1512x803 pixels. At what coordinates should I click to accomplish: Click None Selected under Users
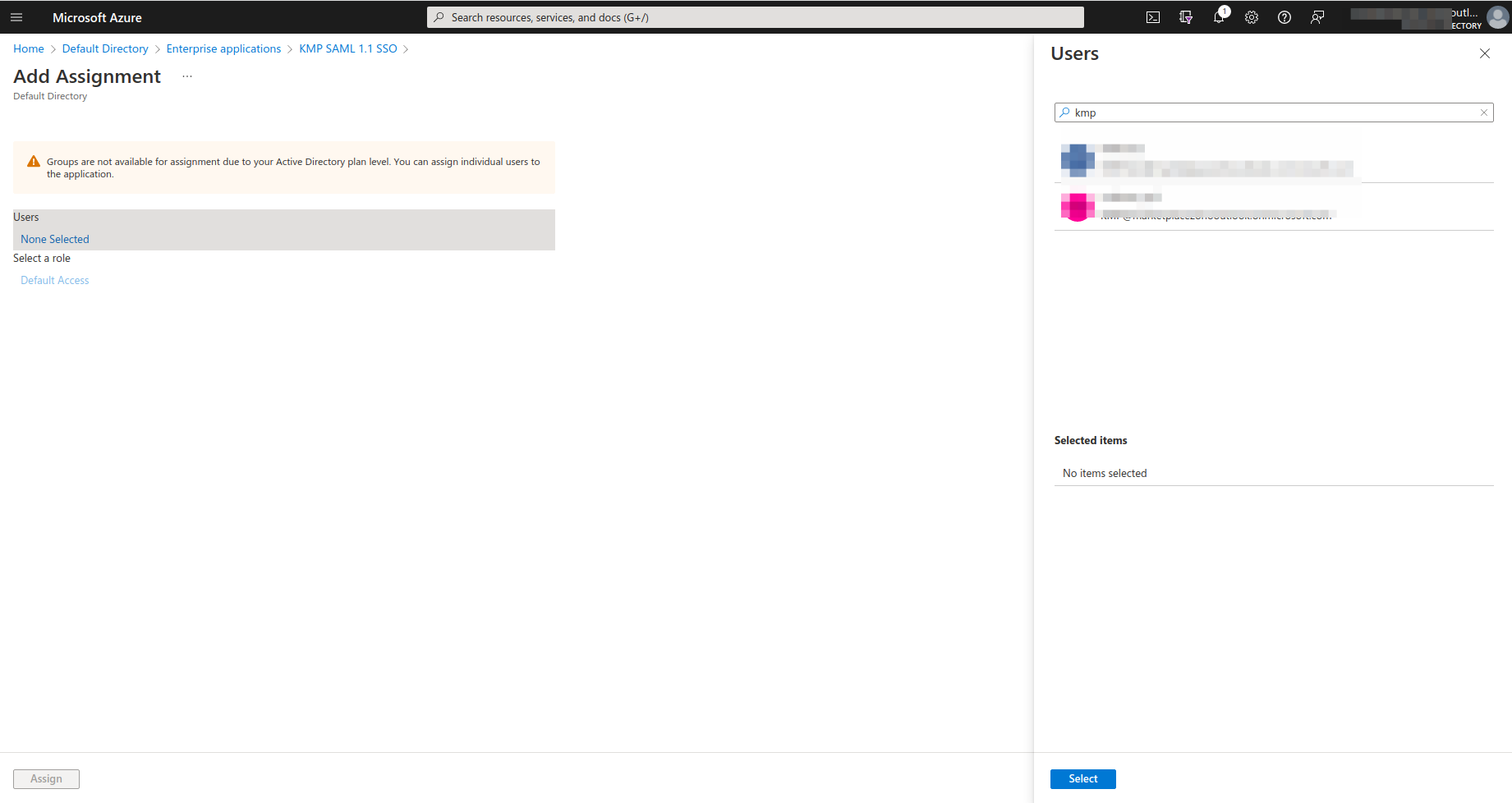pos(55,239)
